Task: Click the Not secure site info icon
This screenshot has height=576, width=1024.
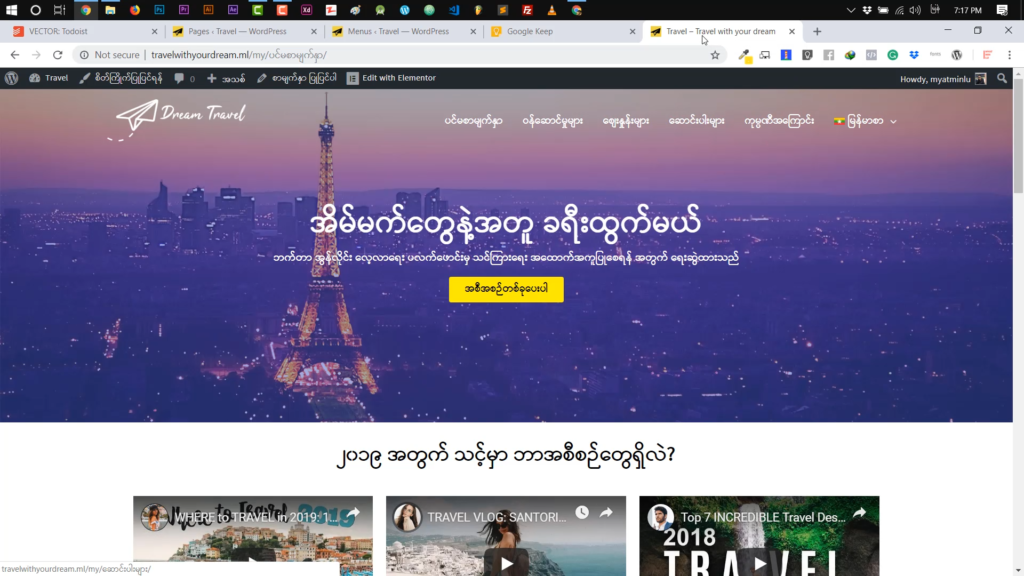Action: pos(84,55)
